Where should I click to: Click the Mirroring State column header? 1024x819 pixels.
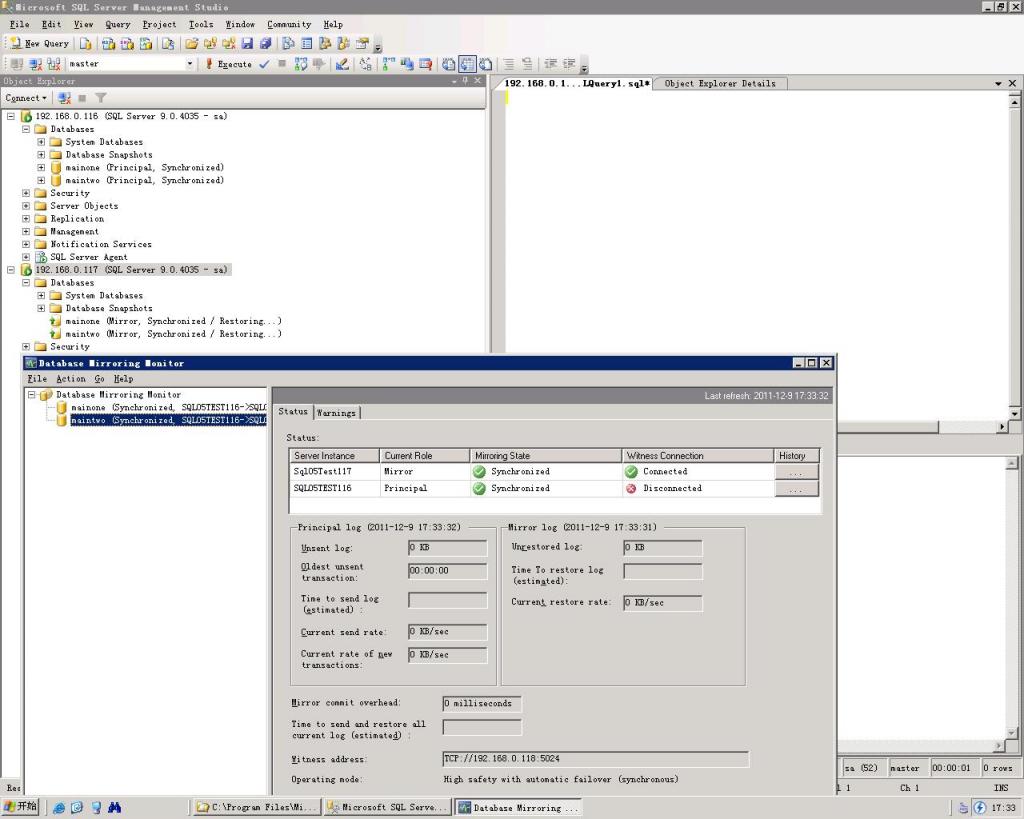[x=546, y=456]
